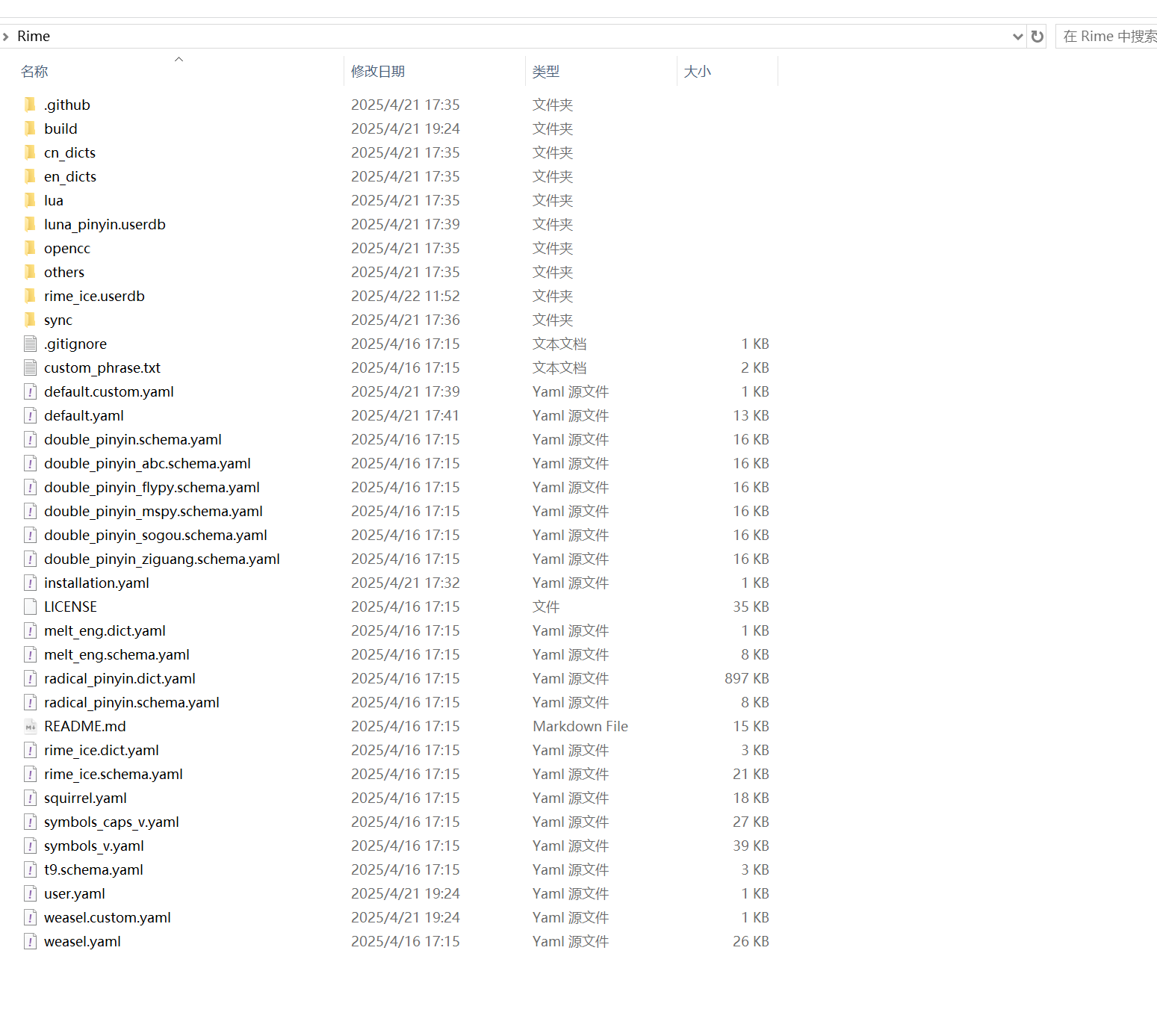Click the README.md markdown file icon
This screenshot has width=1157, height=1036.
[30, 726]
